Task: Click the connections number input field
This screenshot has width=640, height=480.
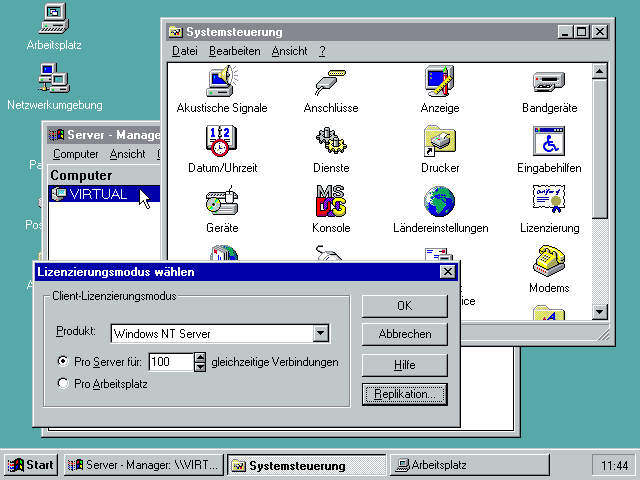Action: (x=171, y=362)
